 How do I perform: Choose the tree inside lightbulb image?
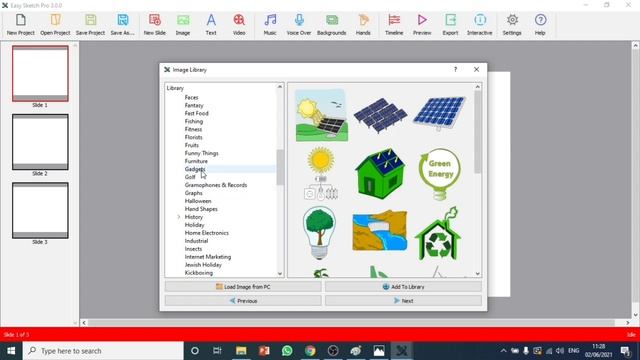(320, 233)
